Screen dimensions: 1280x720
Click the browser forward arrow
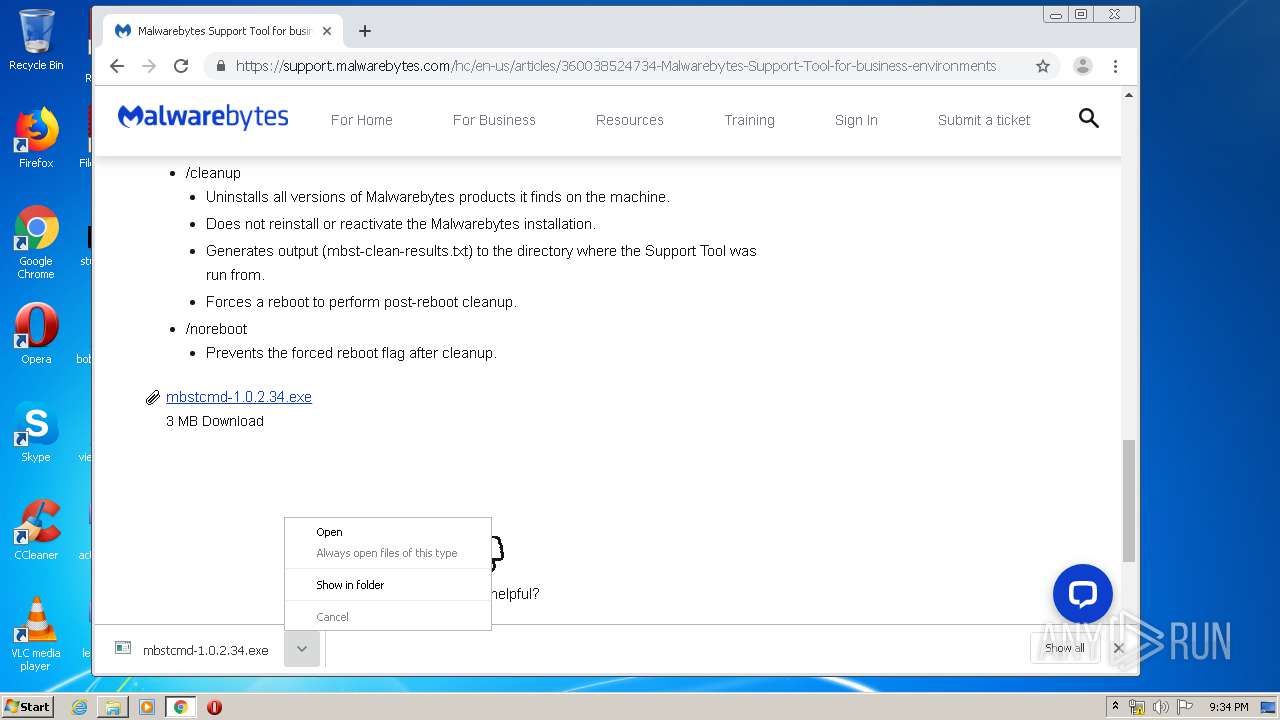(149, 66)
